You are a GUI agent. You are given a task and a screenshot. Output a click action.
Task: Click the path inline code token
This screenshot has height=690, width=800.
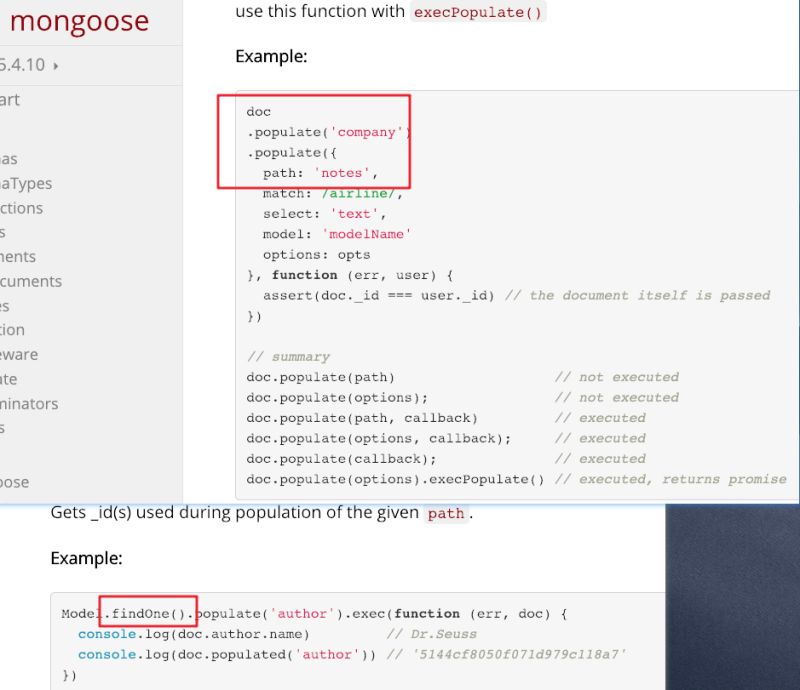pyautogui.click(x=447, y=514)
